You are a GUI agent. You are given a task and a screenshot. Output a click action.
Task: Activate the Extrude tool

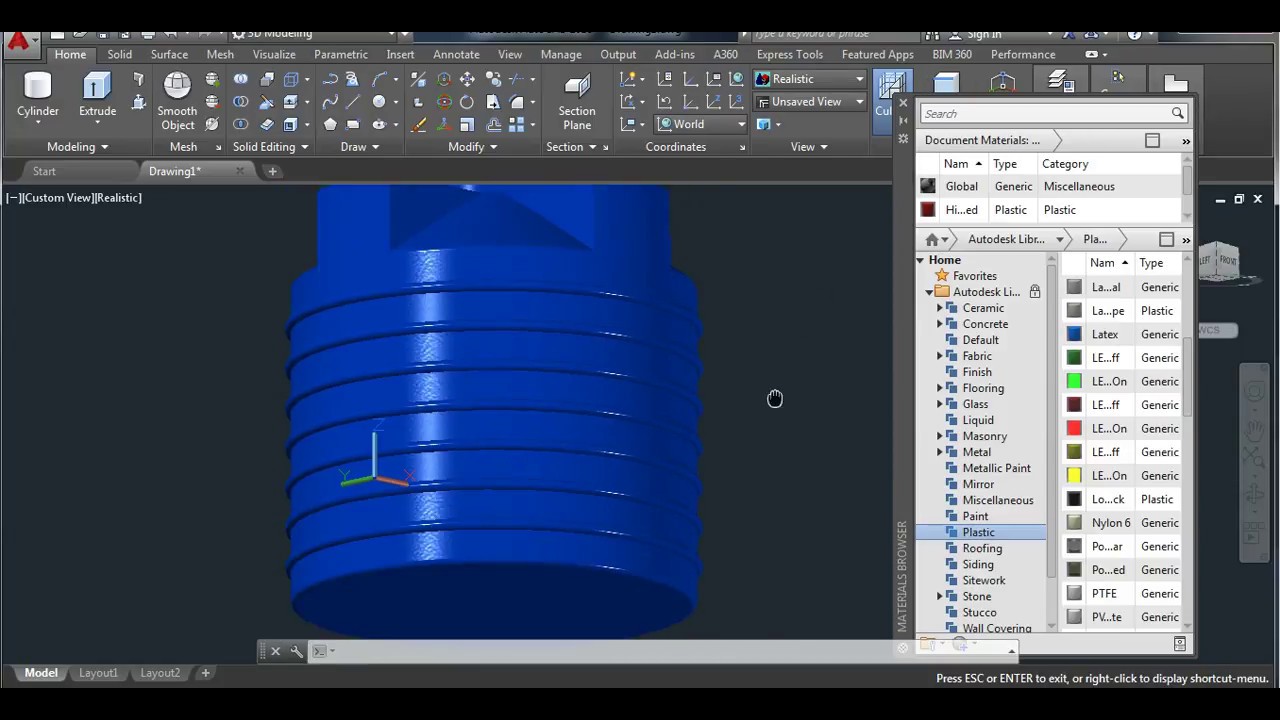(x=97, y=96)
